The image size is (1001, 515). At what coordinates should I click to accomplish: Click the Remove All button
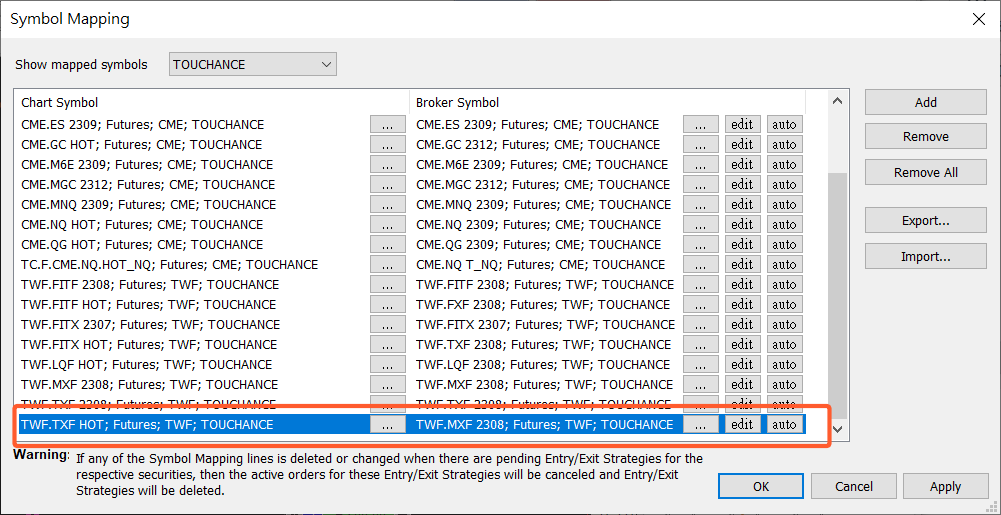point(926,172)
